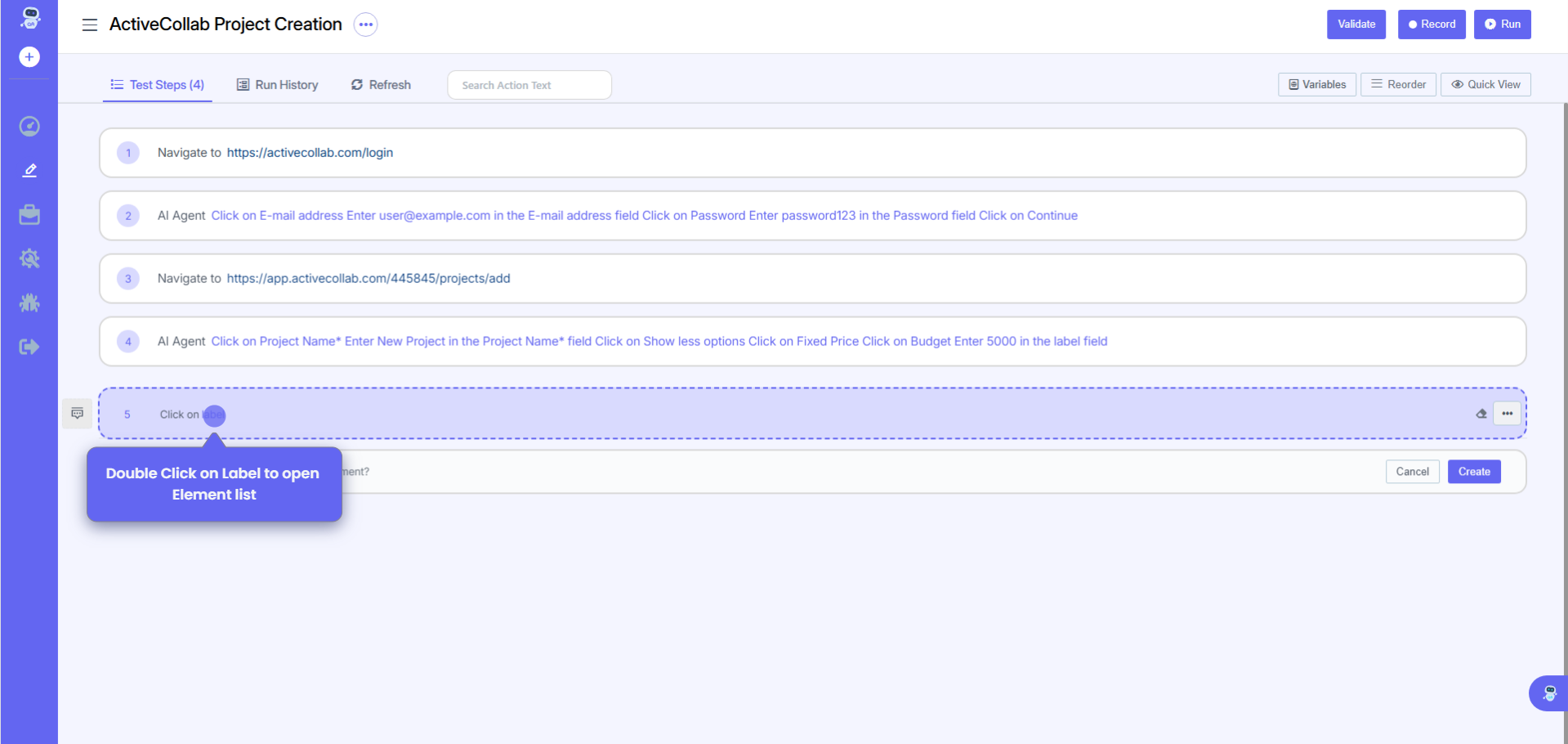This screenshot has width=1568, height=744.
Task: Click the Create button
Action: [x=1473, y=472]
